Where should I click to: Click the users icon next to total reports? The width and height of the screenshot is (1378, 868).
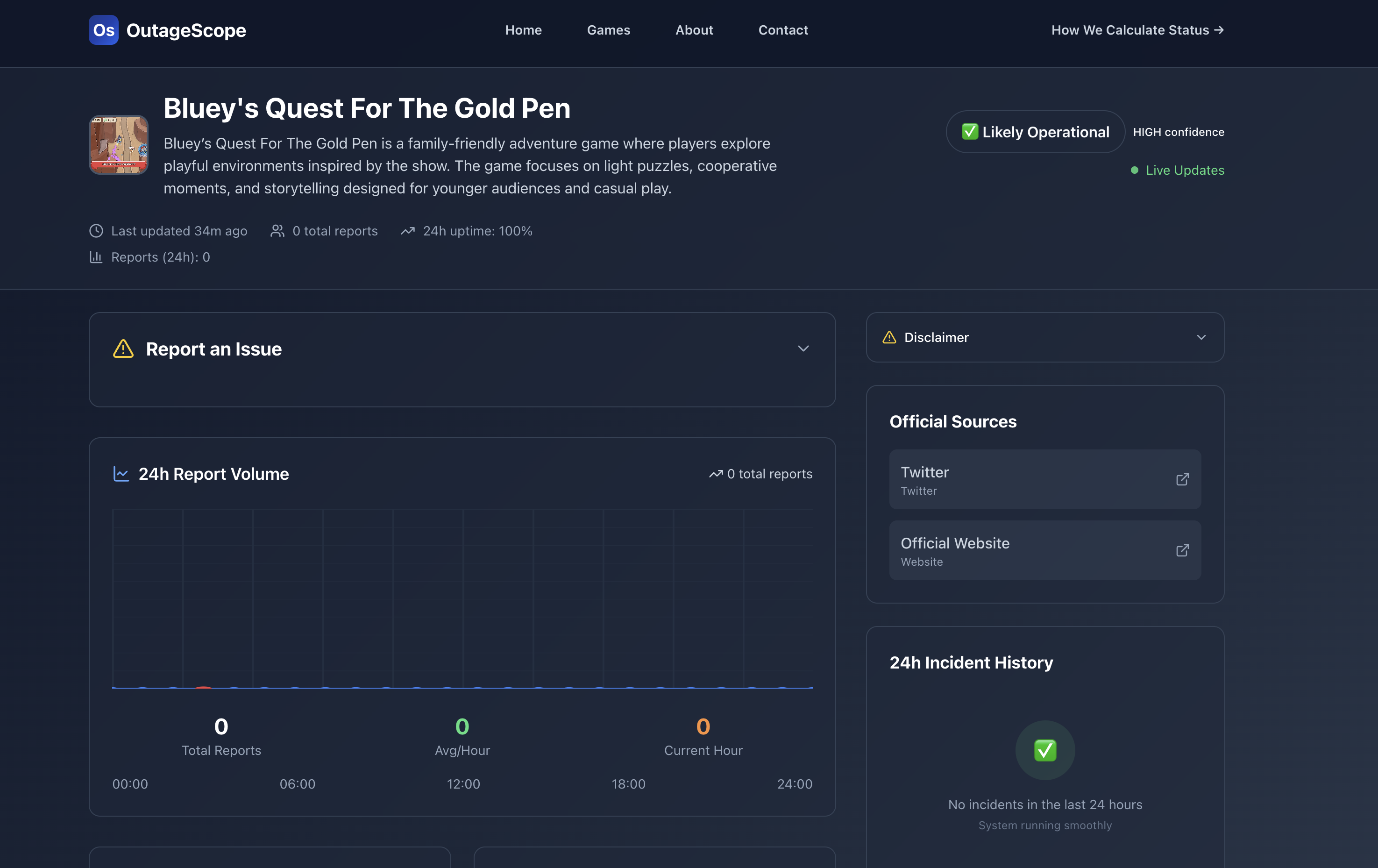277,231
